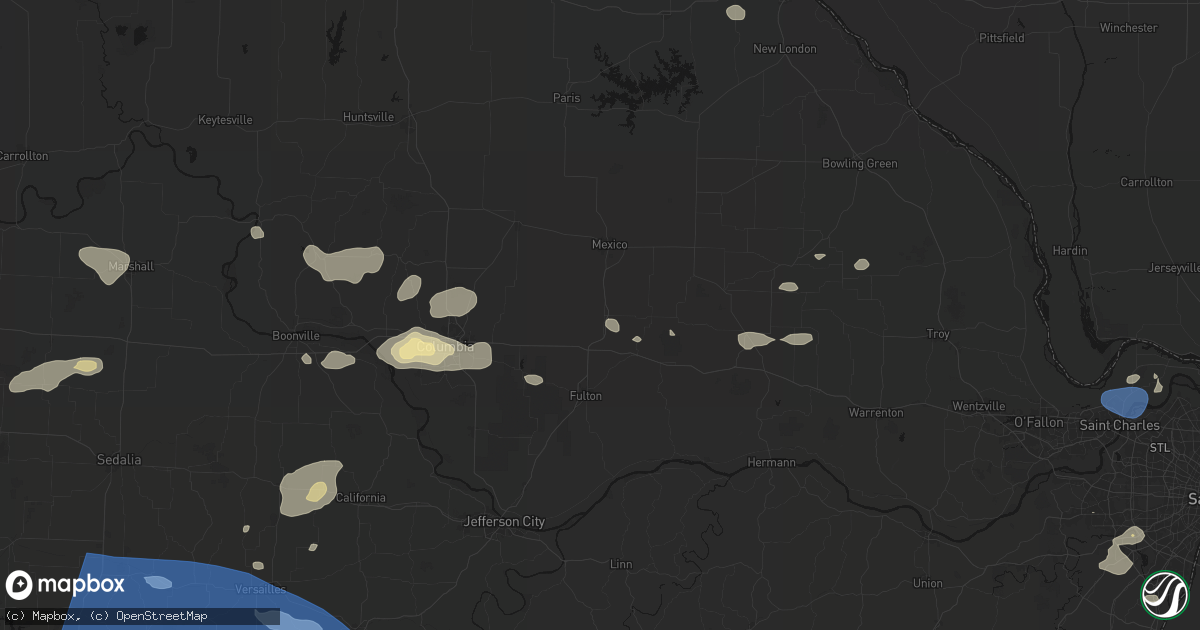Click the Paris town label
1200x630 pixels.
click(567, 98)
